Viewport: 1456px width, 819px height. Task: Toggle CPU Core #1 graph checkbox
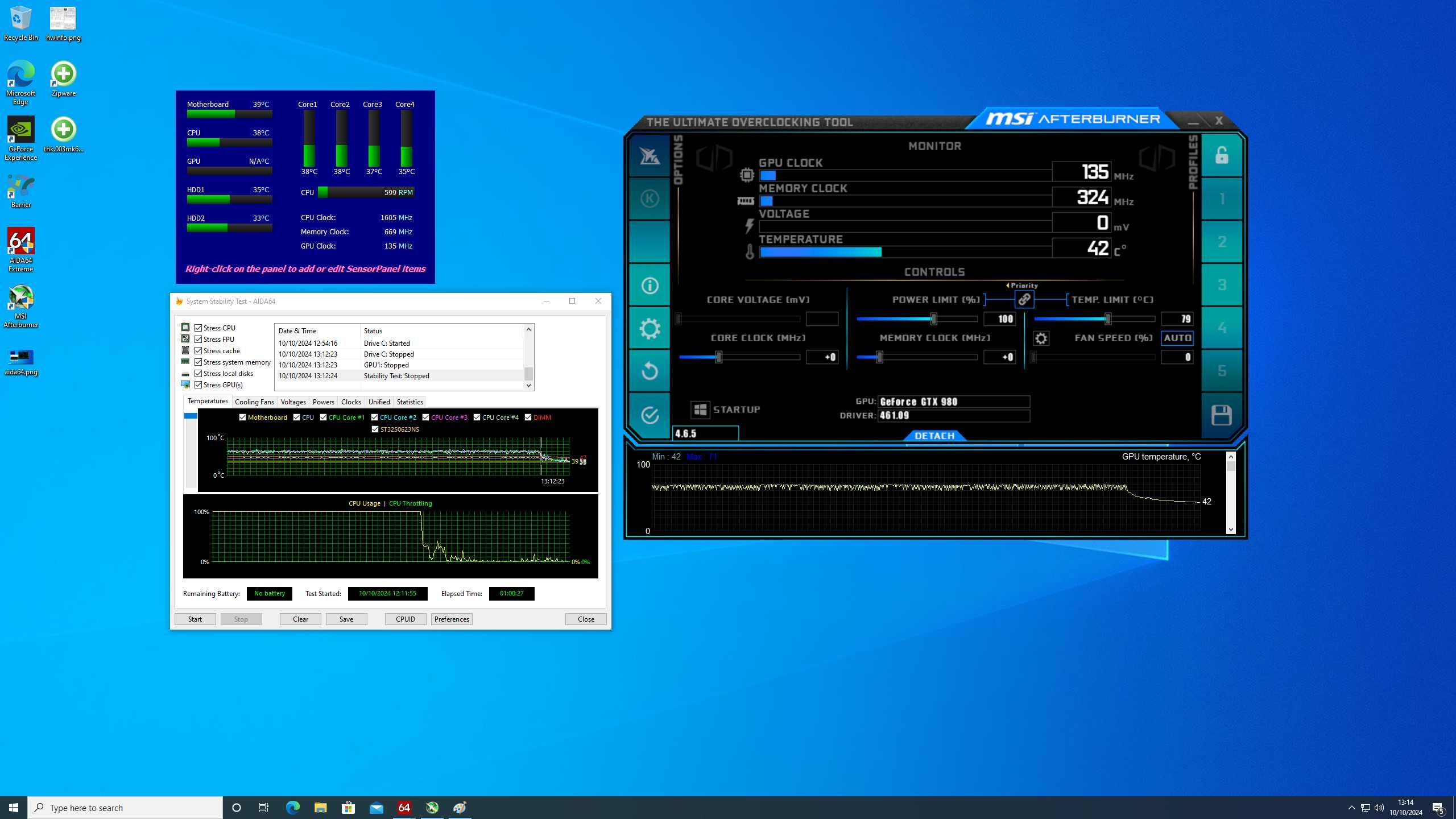point(324,417)
